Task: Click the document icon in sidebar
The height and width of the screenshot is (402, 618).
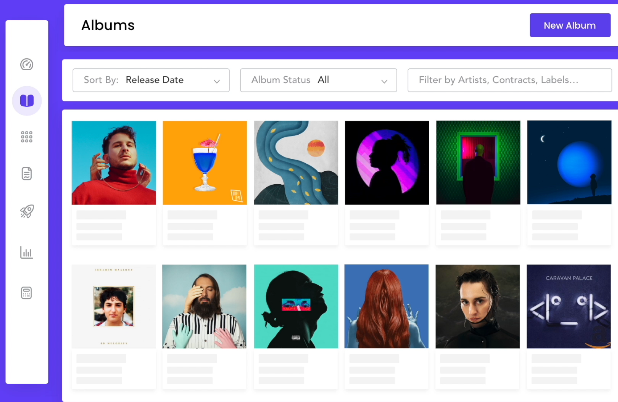Action: [x=27, y=174]
